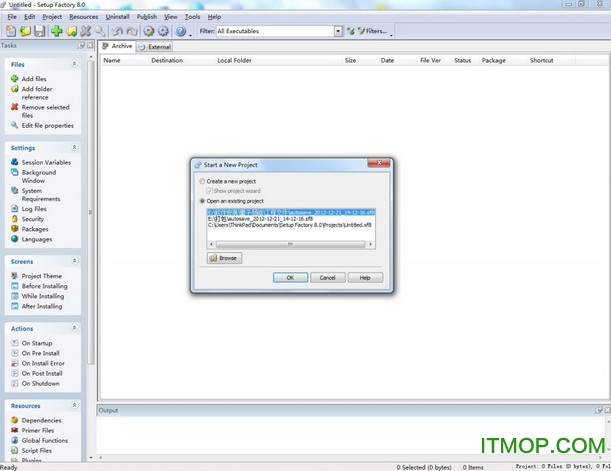Click Add files in Tasks pane
Screen dimensions: 611x471
[34, 79]
